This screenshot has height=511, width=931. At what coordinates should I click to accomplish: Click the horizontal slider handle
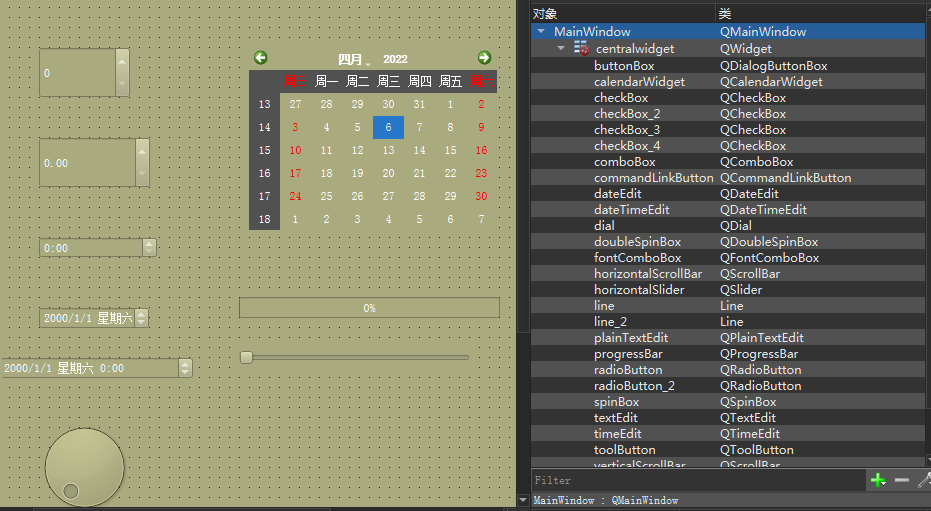point(246,357)
